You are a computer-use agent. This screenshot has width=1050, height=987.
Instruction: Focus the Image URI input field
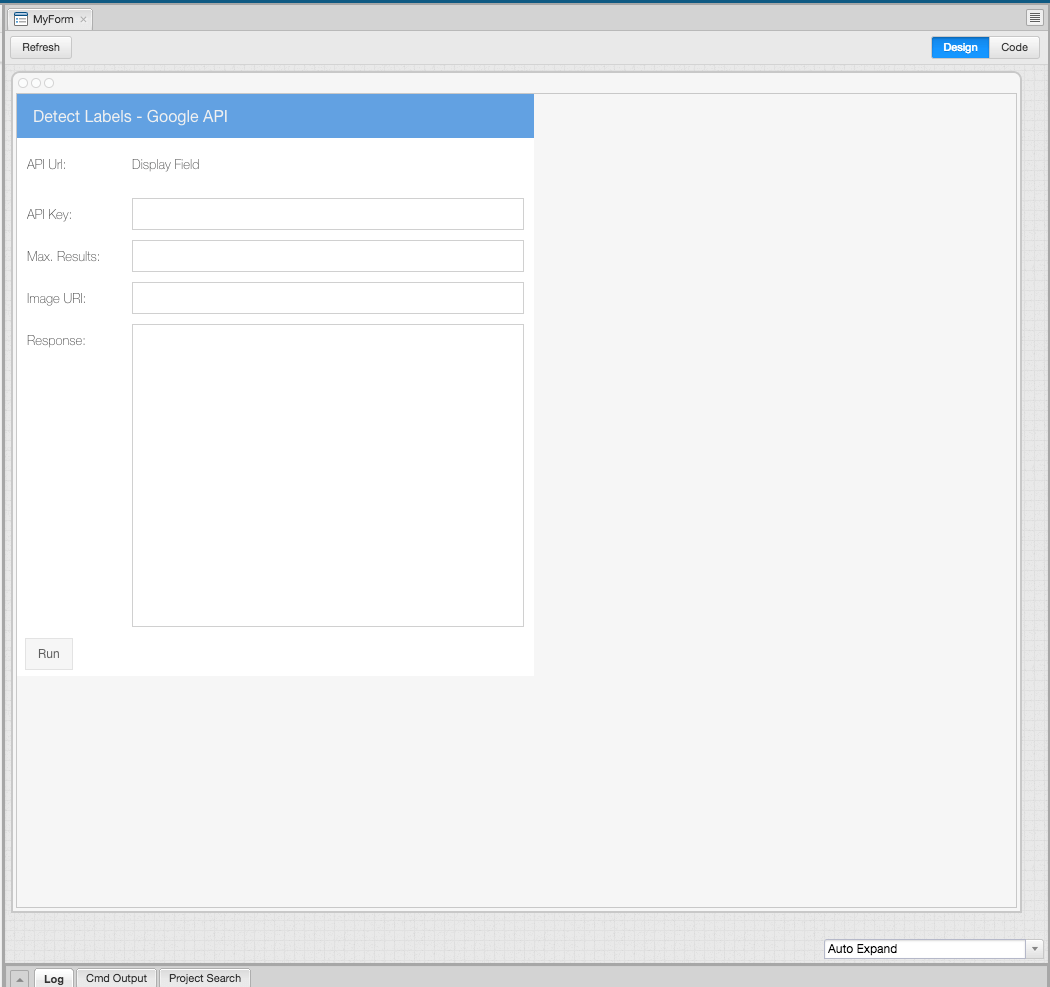(x=327, y=298)
